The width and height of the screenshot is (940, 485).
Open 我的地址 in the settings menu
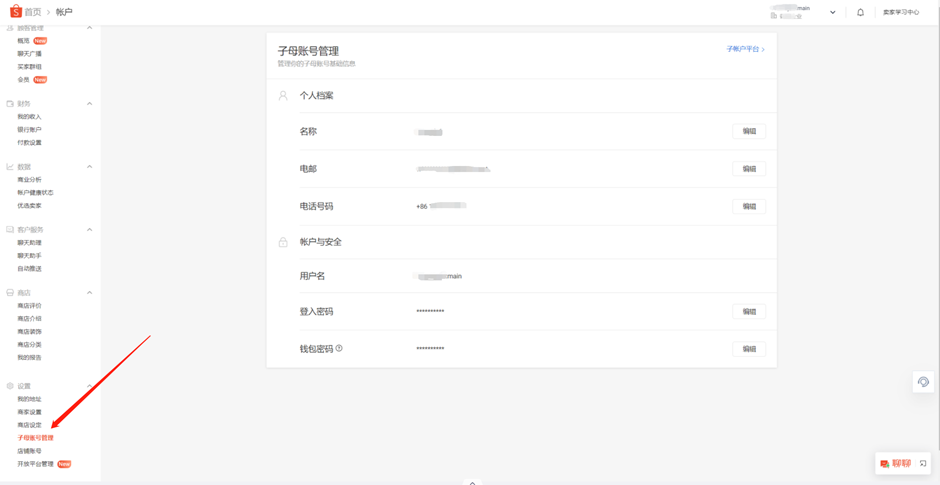tap(29, 399)
